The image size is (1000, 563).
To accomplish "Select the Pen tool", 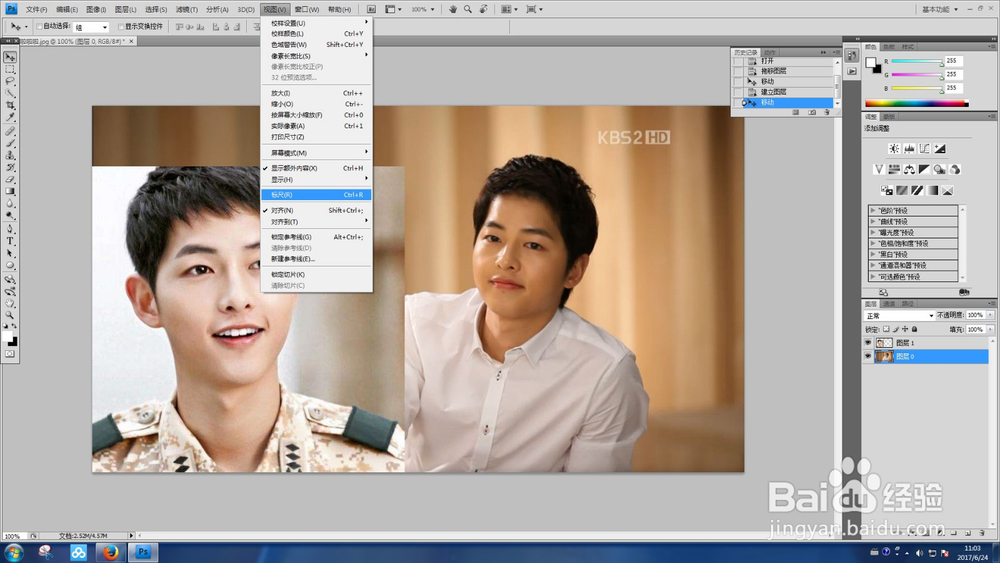I will [10, 229].
